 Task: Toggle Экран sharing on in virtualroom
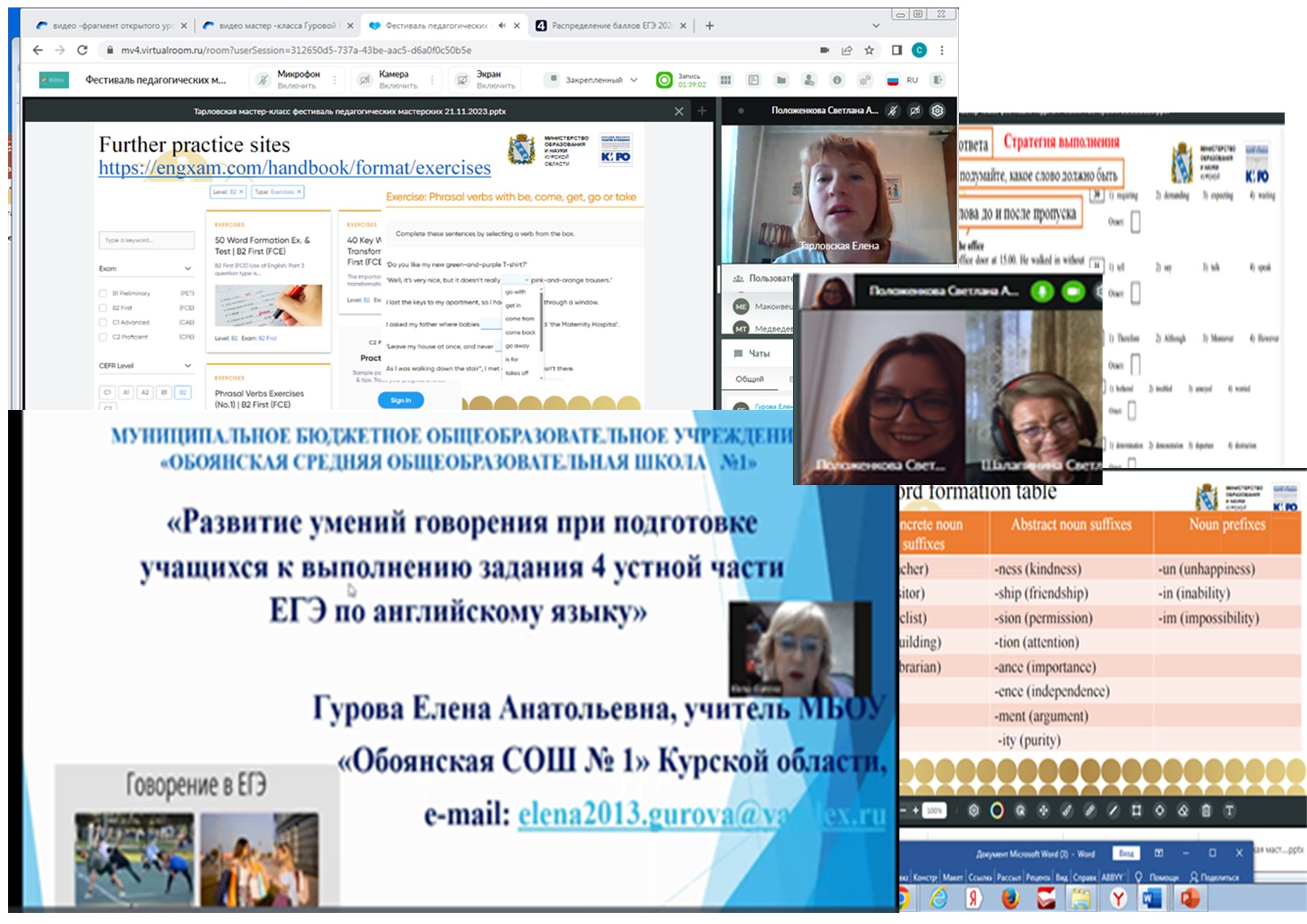(x=486, y=80)
